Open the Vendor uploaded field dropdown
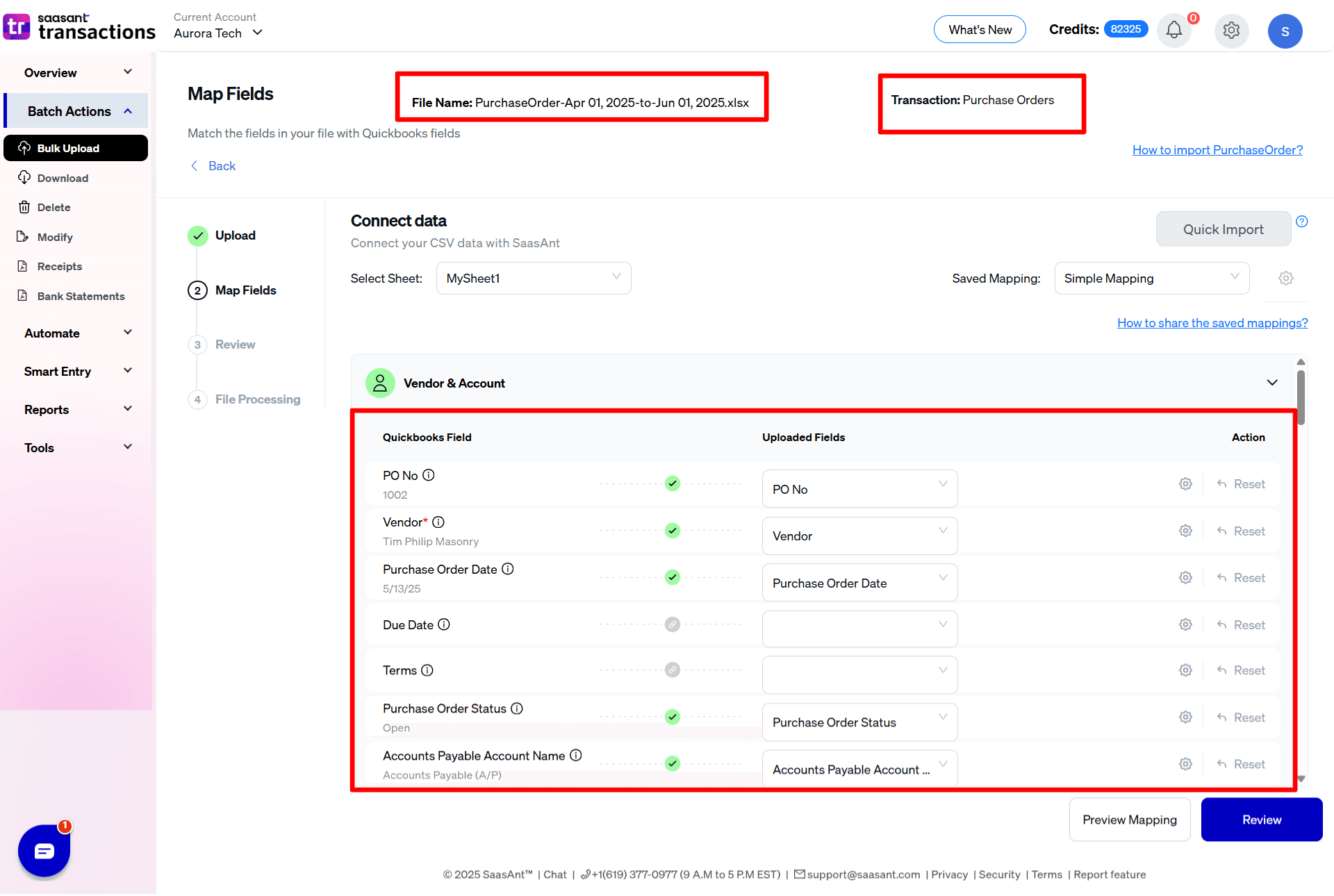This screenshot has height=896, width=1334. pos(859,536)
